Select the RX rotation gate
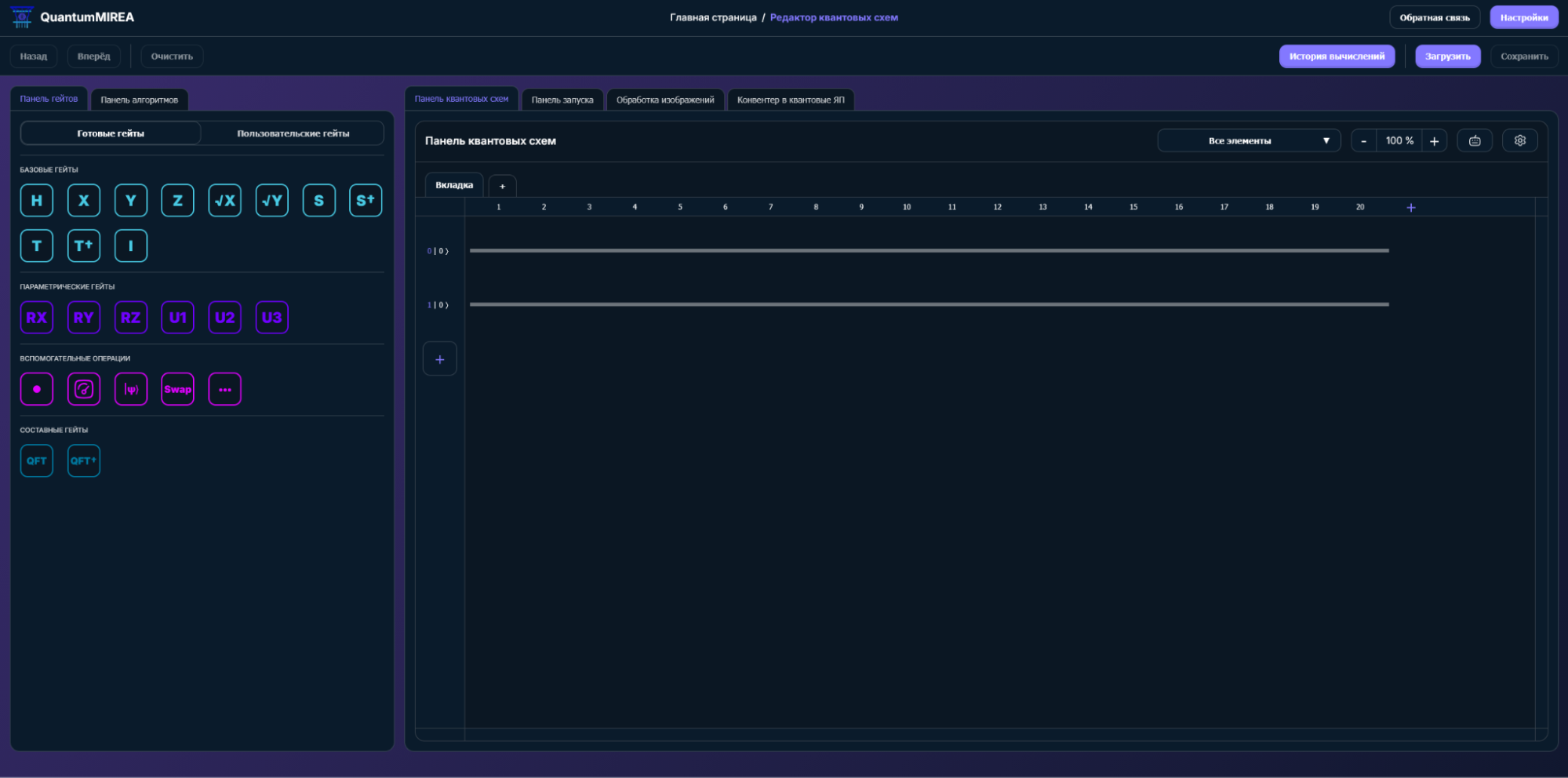 [37, 318]
